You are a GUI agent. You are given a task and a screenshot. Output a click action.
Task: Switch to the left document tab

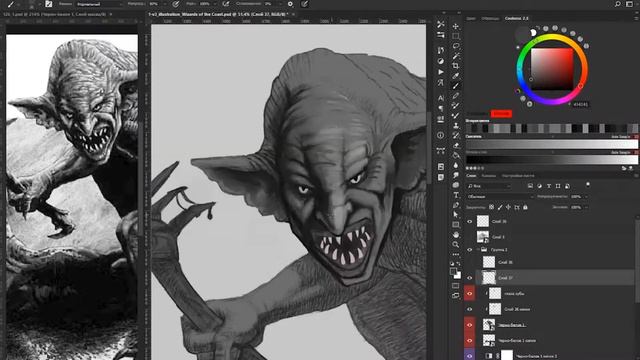(55, 14)
